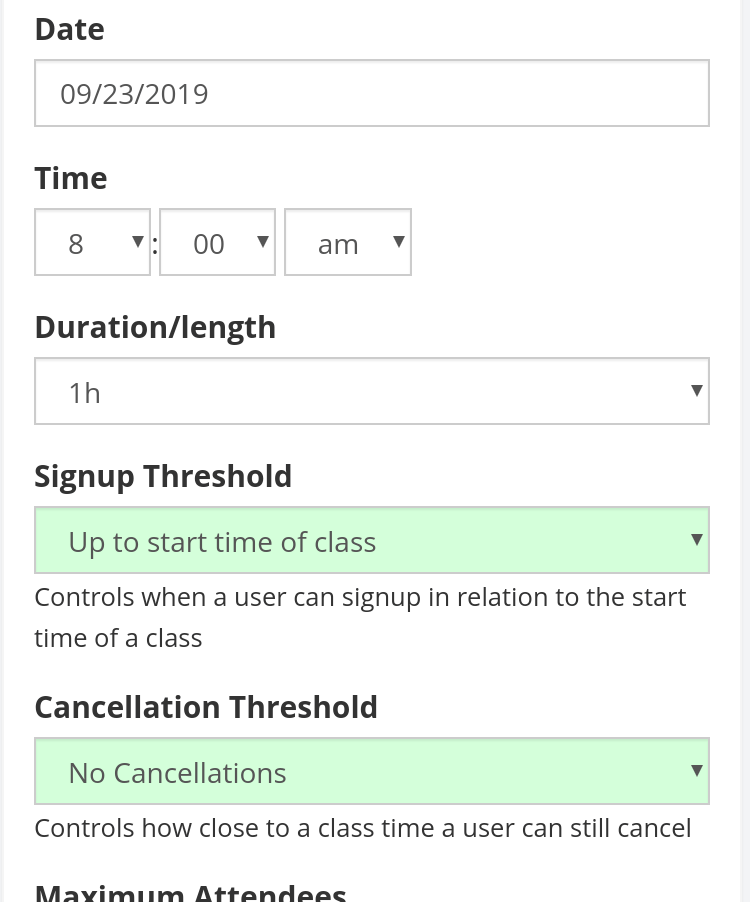Click the arrow on the Cancellation Threshold dropdown
The width and height of the screenshot is (750, 902).
[696, 770]
